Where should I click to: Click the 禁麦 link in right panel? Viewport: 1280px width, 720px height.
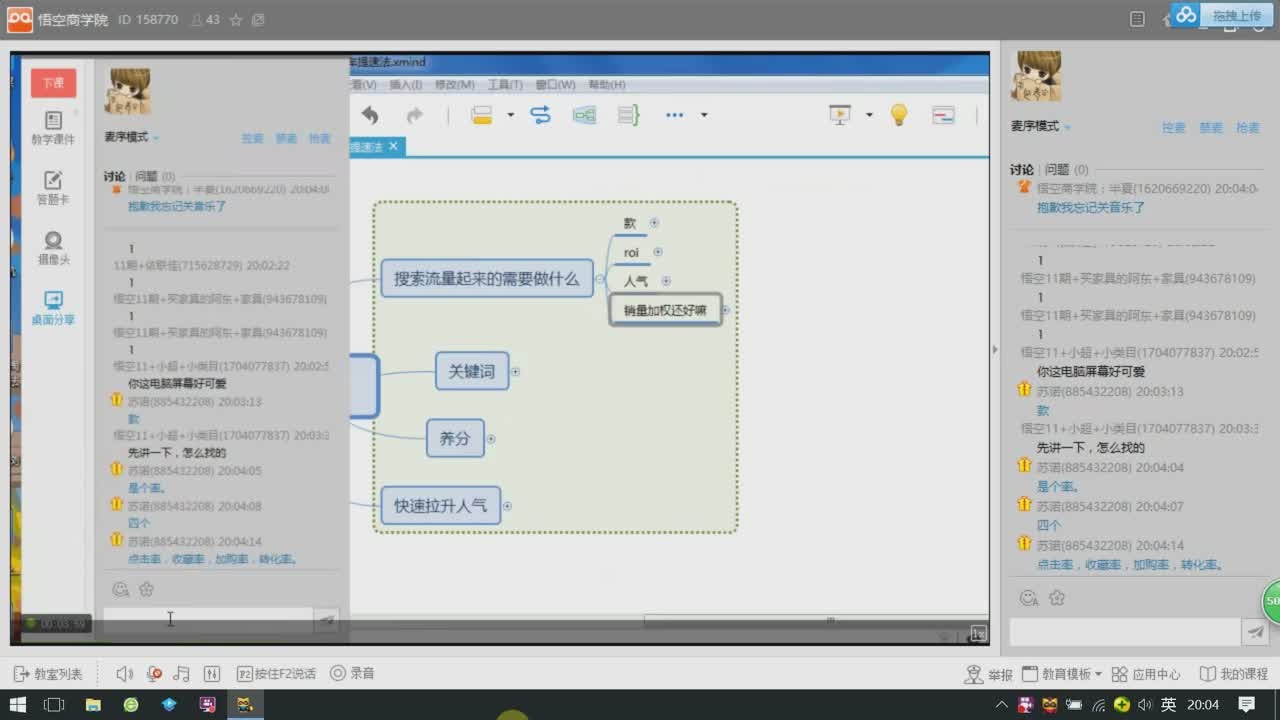[1210, 128]
